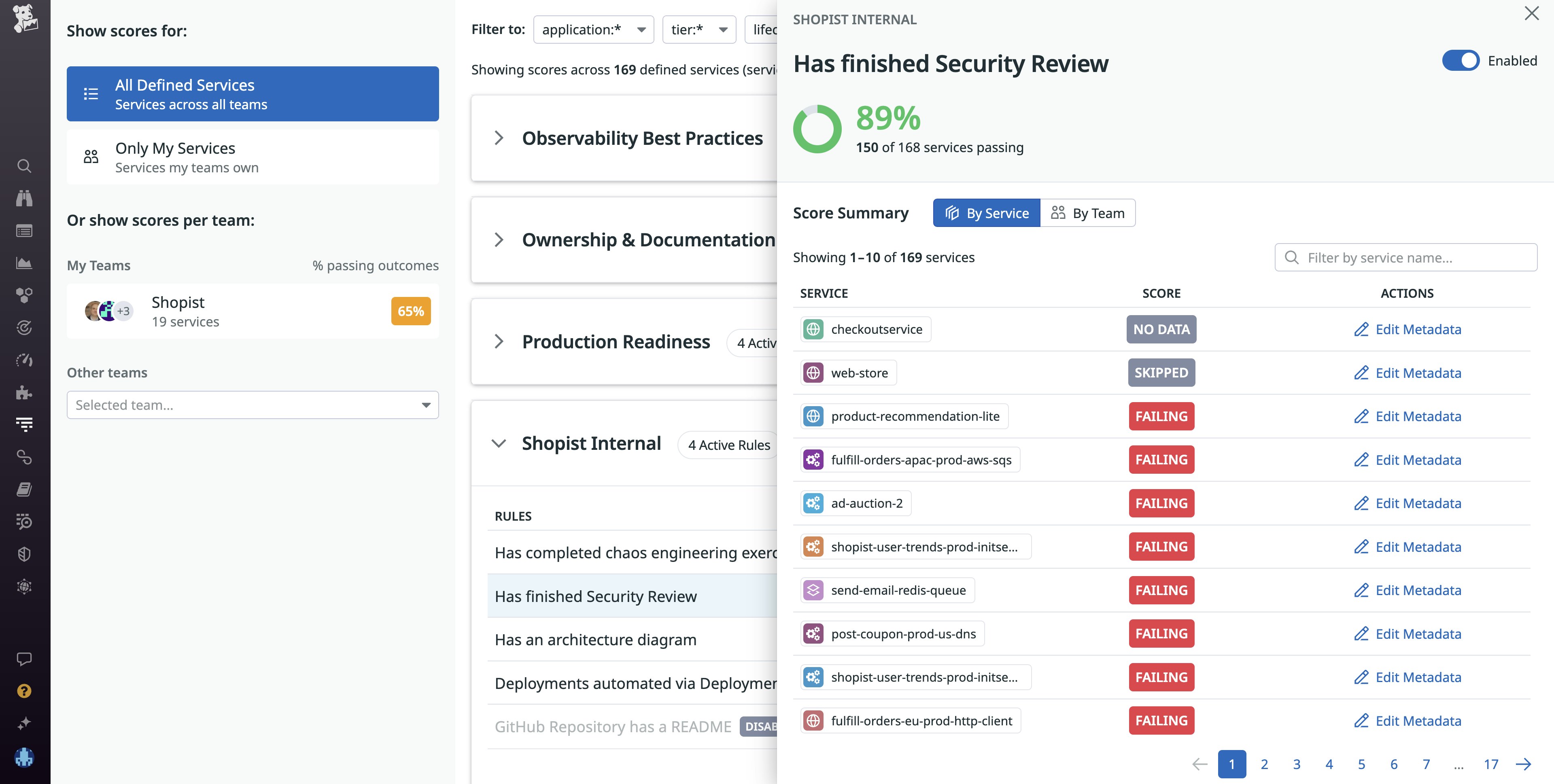Switch to By Service tab
Image resolution: width=1554 pixels, height=784 pixels.
click(x=986, y=214)
